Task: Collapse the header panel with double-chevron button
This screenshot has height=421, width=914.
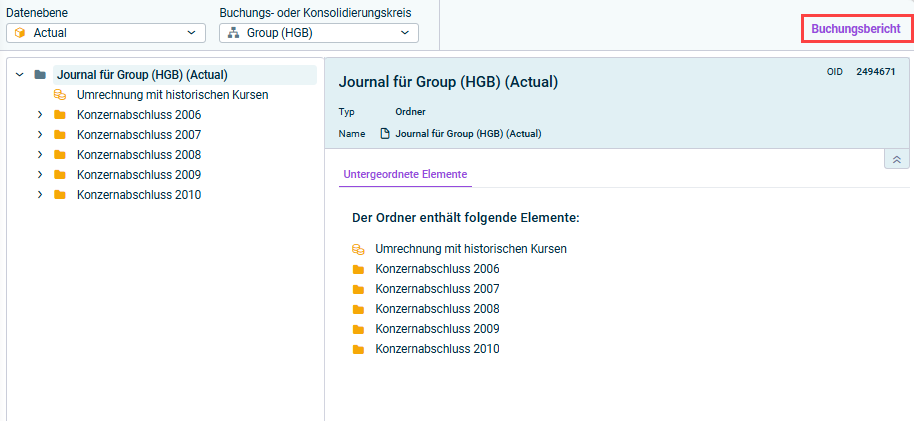Action: pos(896,159)
